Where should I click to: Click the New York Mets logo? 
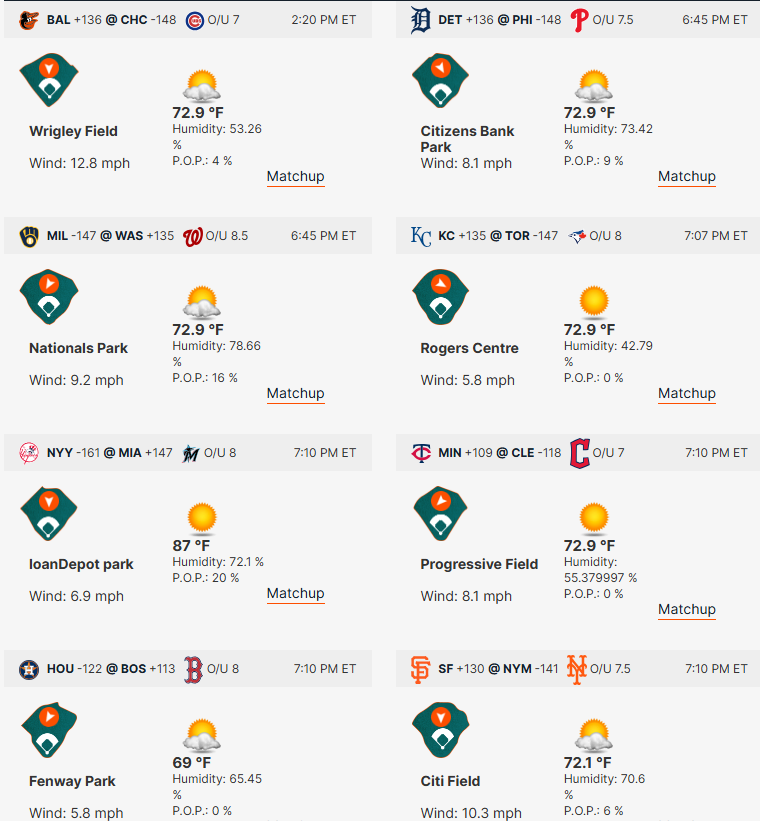577,670
